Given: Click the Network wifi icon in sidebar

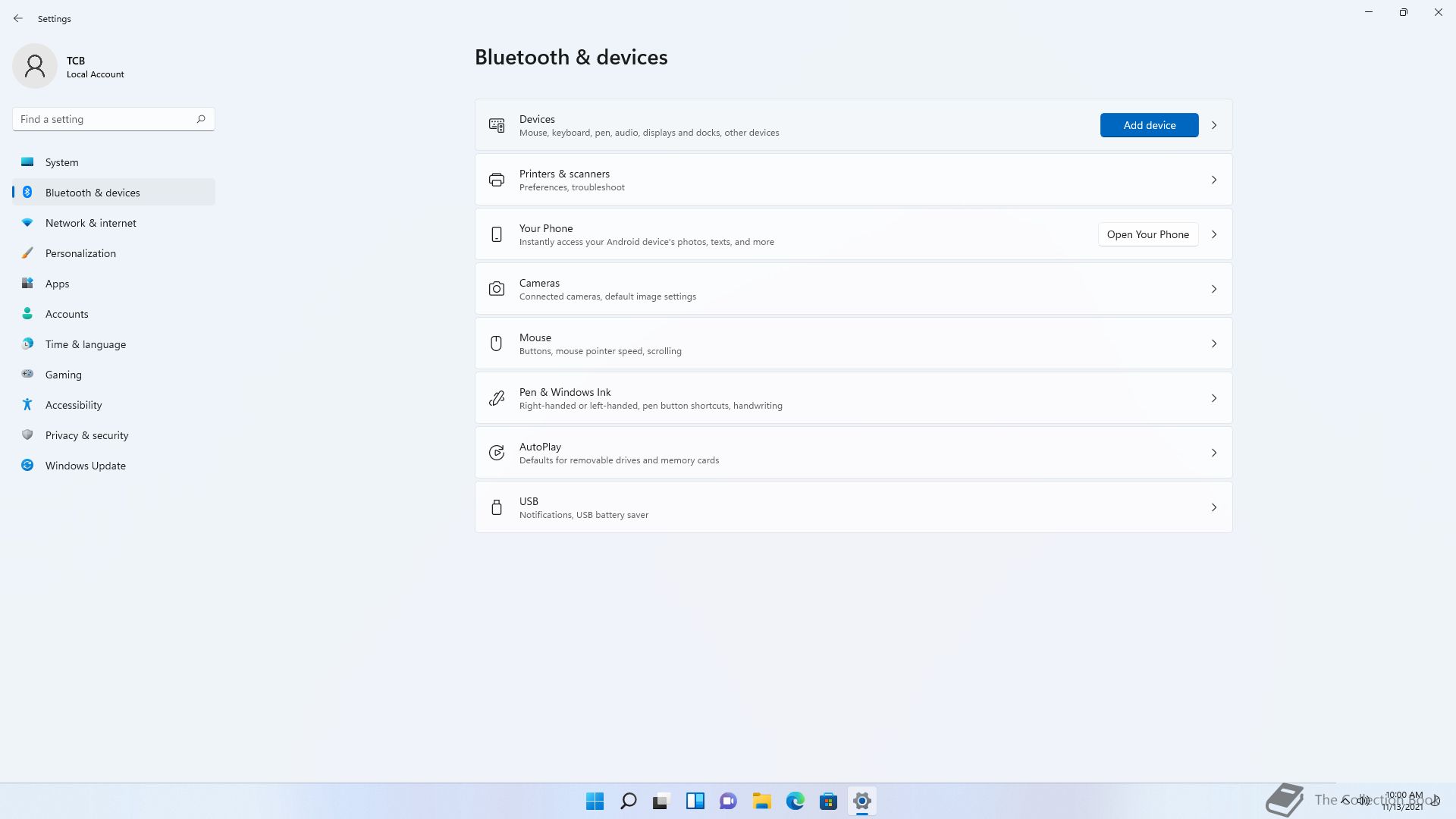Looking at the screenshot, I should [x=27, y=223].
